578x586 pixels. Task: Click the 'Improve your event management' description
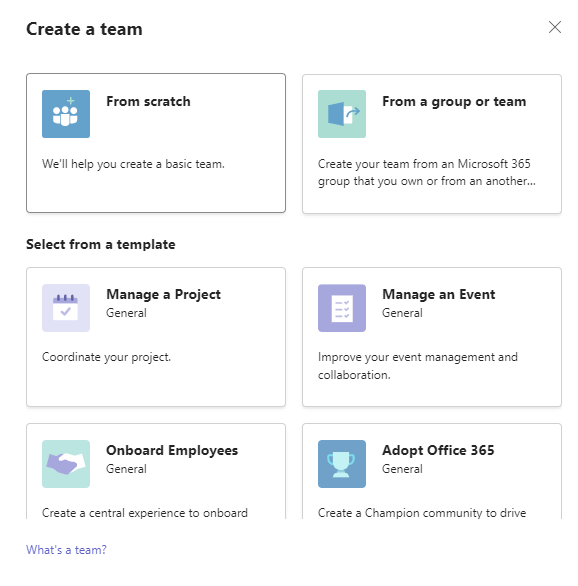pos(418,366)
